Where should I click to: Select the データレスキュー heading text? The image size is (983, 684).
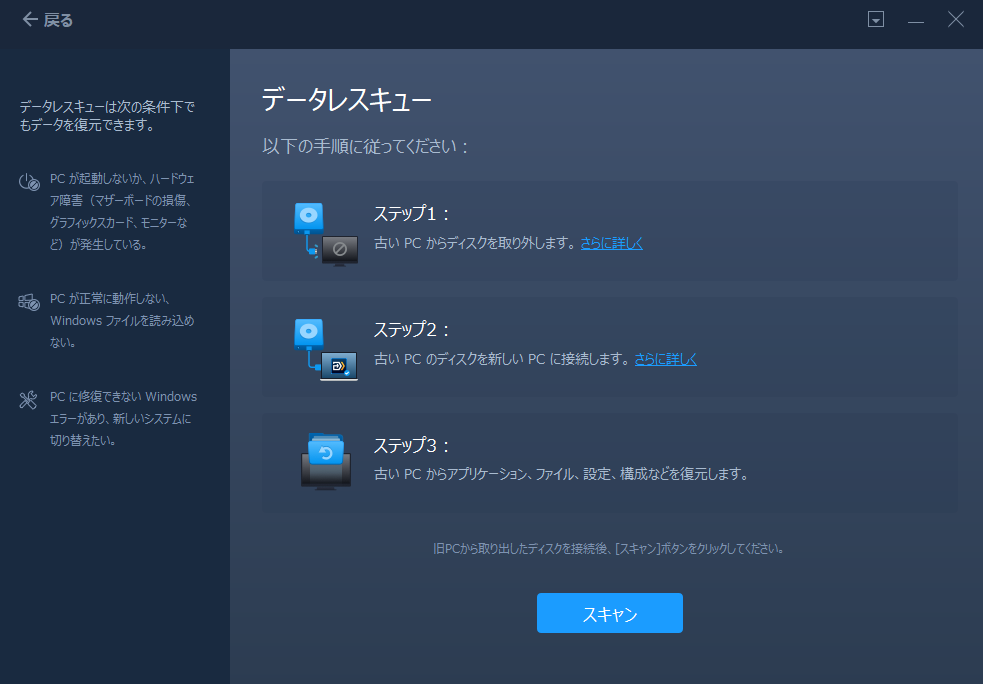347,100
